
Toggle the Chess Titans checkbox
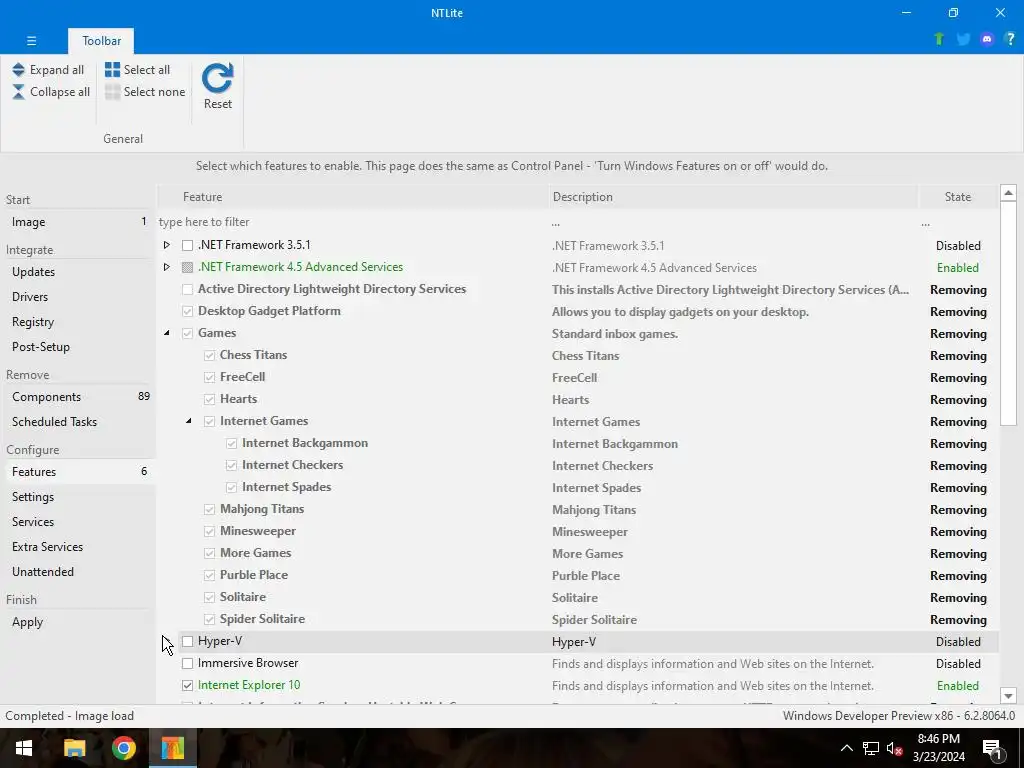pyautogui.click(x=209, y=355)
